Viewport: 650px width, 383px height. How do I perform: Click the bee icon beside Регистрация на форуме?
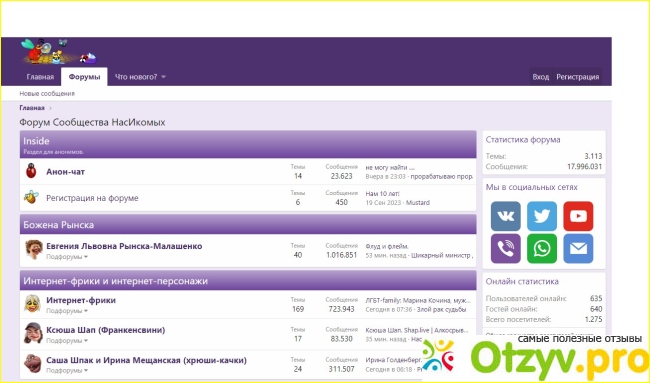31,197
